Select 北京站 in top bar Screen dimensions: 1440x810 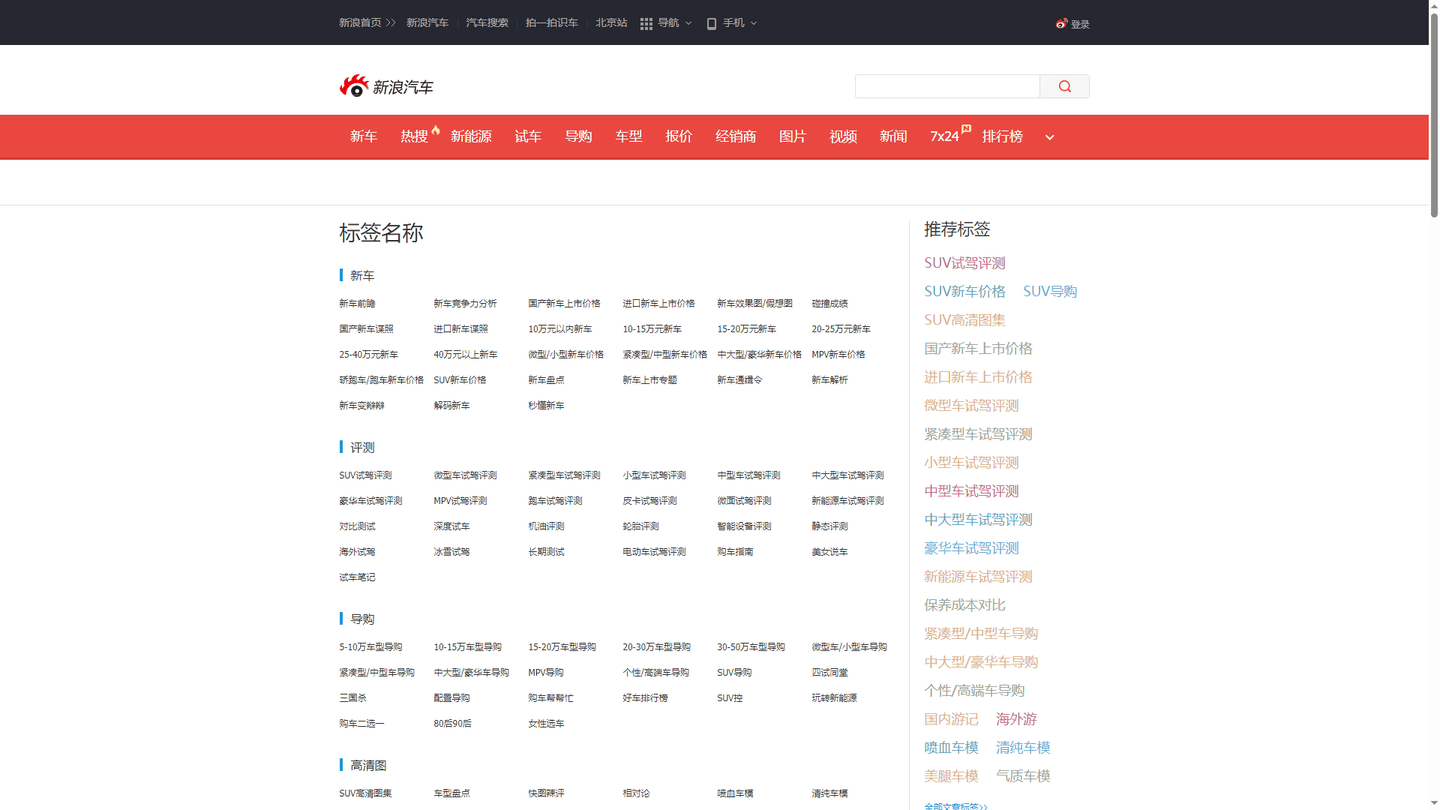(611, 23)
